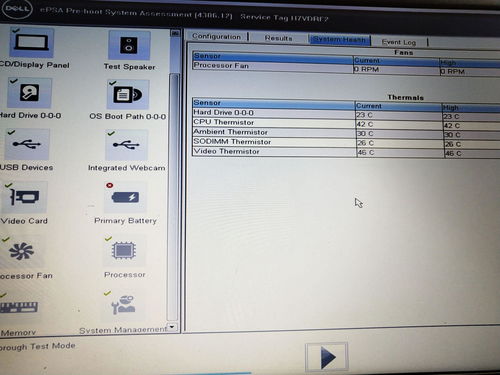Click the scroll down arrow of device list
The image size is (500, 375).
click(x=172, y=327)
